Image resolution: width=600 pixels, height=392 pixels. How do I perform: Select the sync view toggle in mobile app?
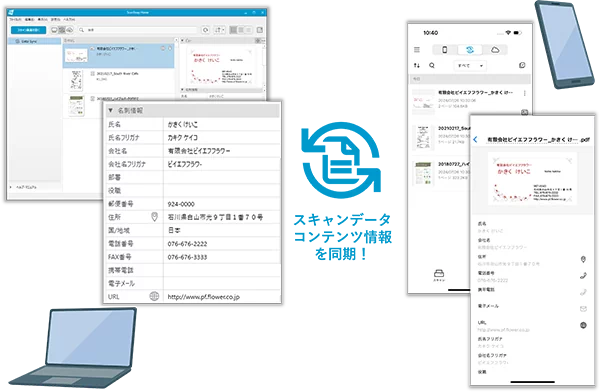(470, 50)
